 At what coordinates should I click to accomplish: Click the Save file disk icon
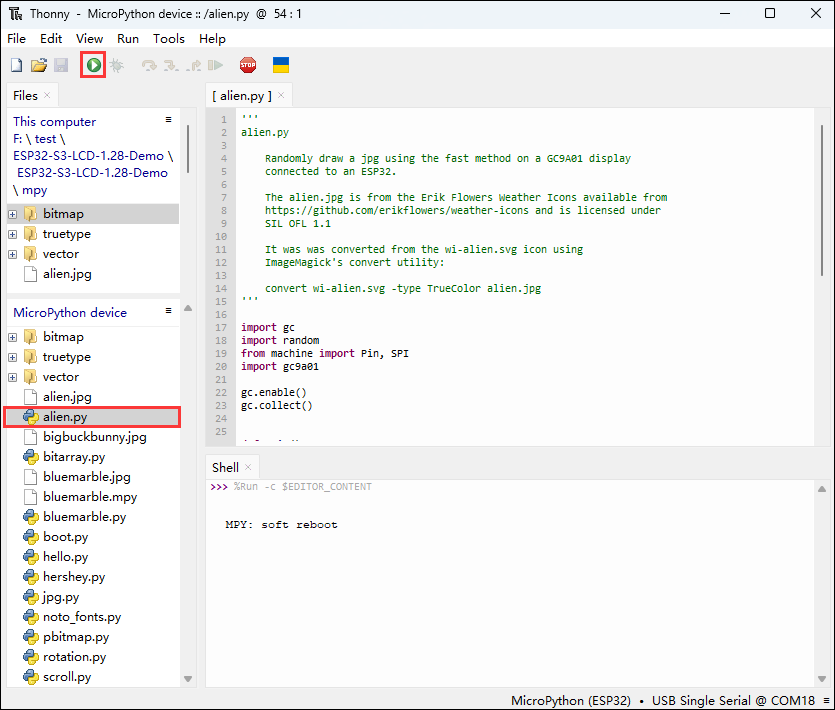[61, 65]
